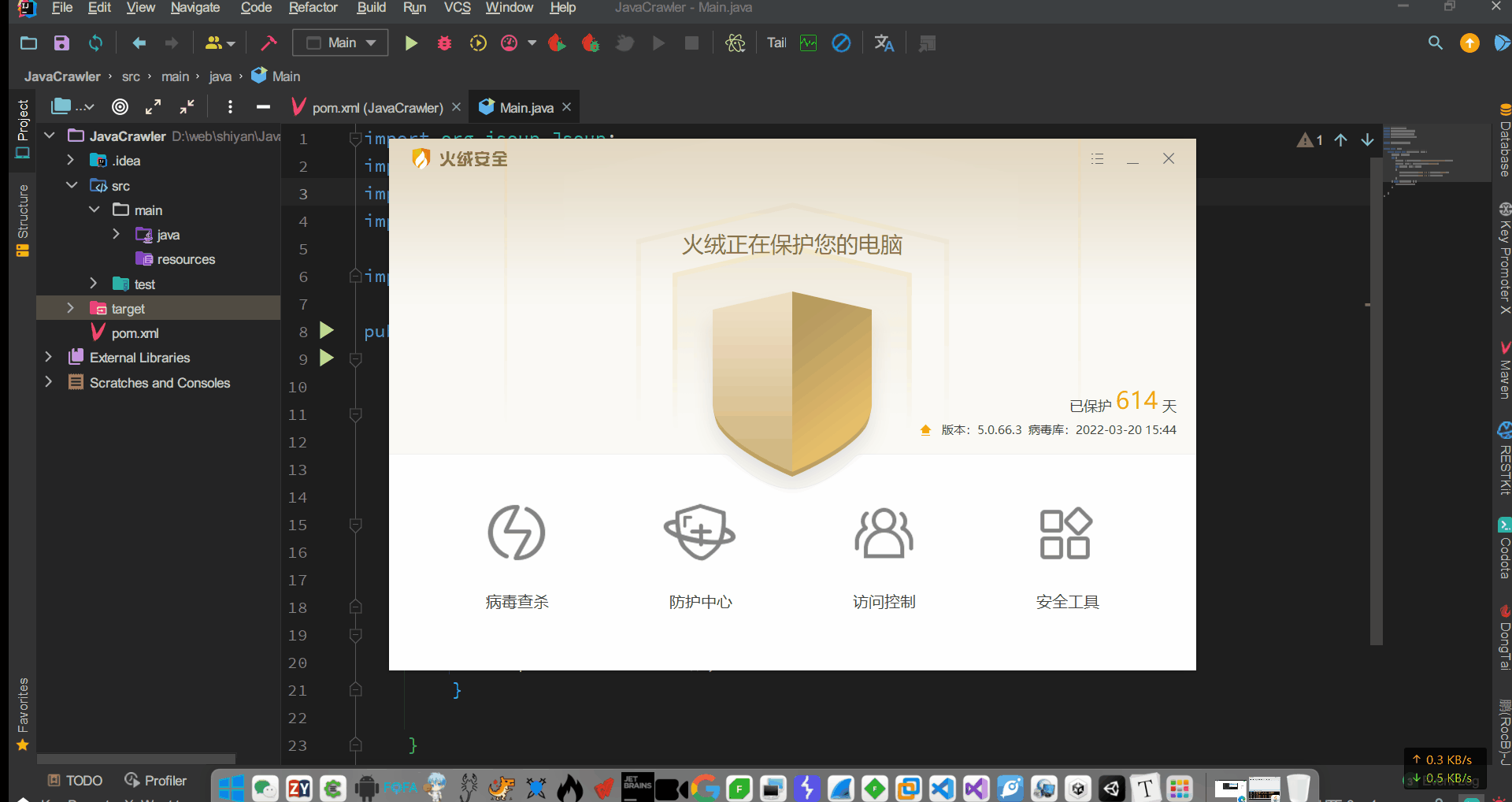Open the users icon dropdown in toolbar
The width and height of the screenshot is (1512, 802).
click(x=220, y=43)
